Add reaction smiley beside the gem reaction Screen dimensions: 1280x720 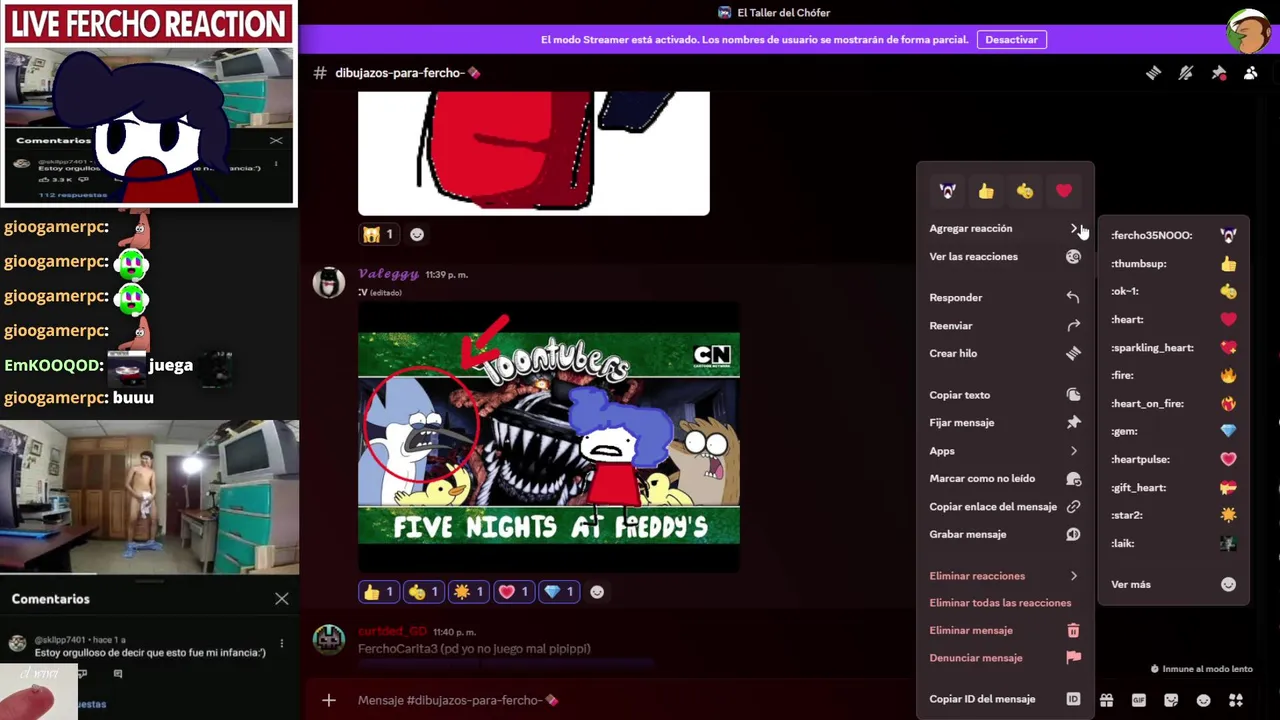coord(597,592)
